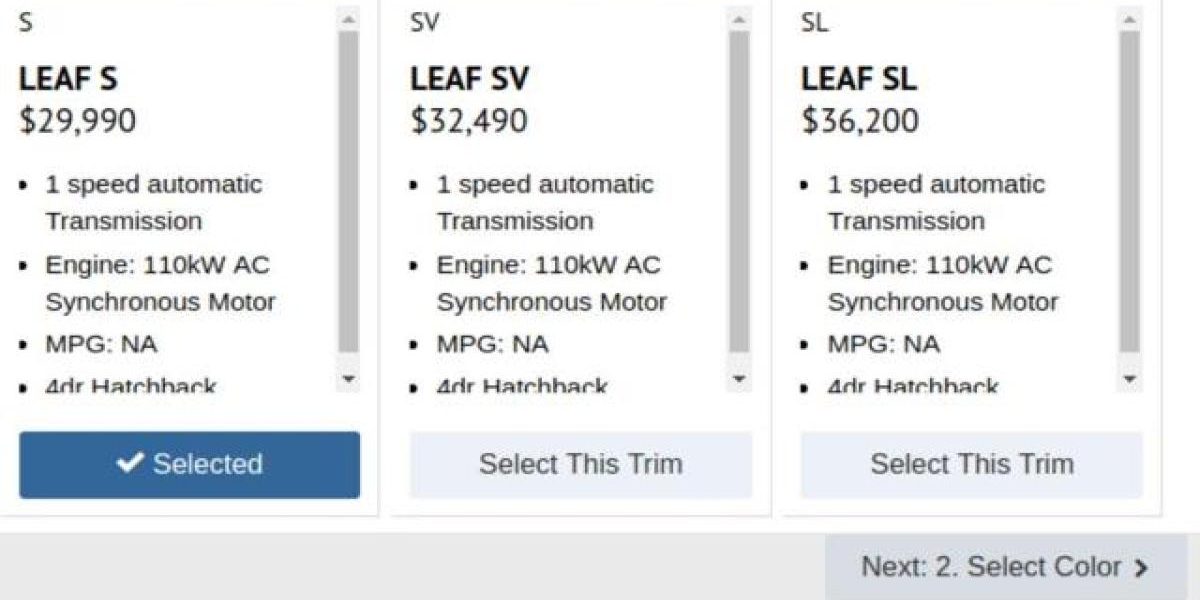Click the LEAF SV trim heading
The height and width of the screenshot is (600, 1200).
(x=469, y=79)
